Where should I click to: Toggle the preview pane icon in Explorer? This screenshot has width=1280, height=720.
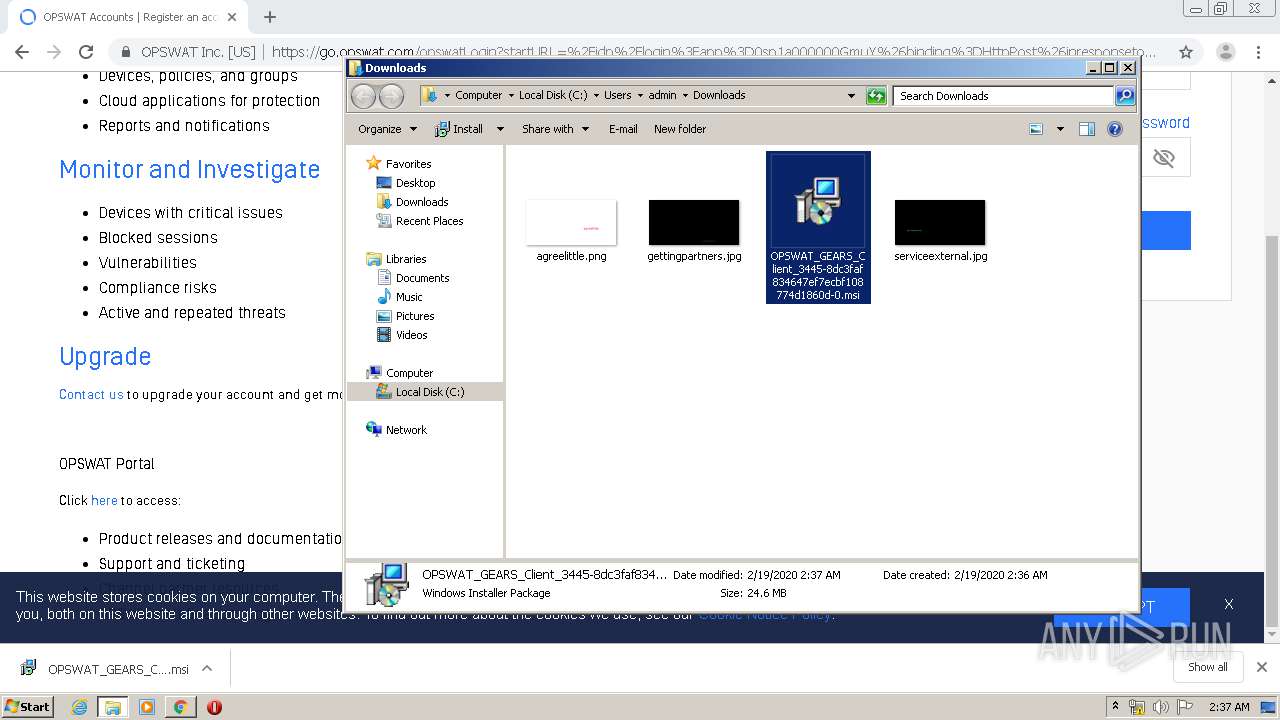click(x=1087, y=129)
